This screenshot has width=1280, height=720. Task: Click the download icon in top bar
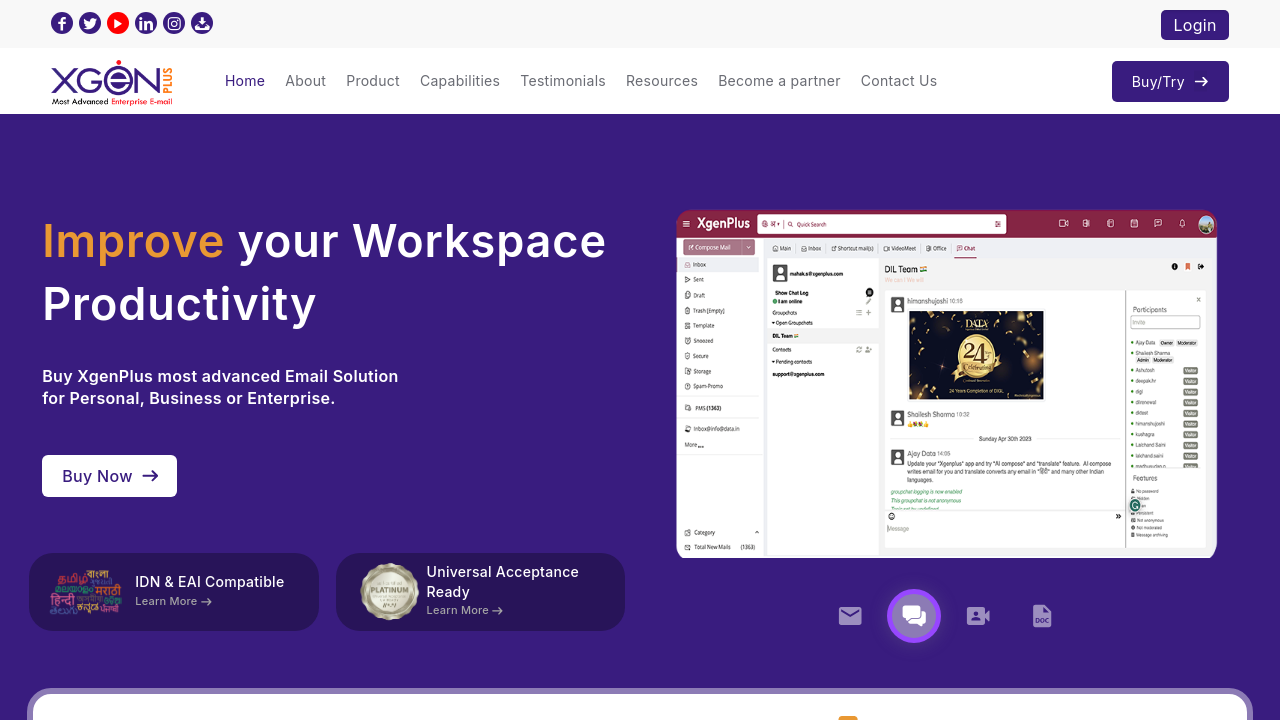202,23
